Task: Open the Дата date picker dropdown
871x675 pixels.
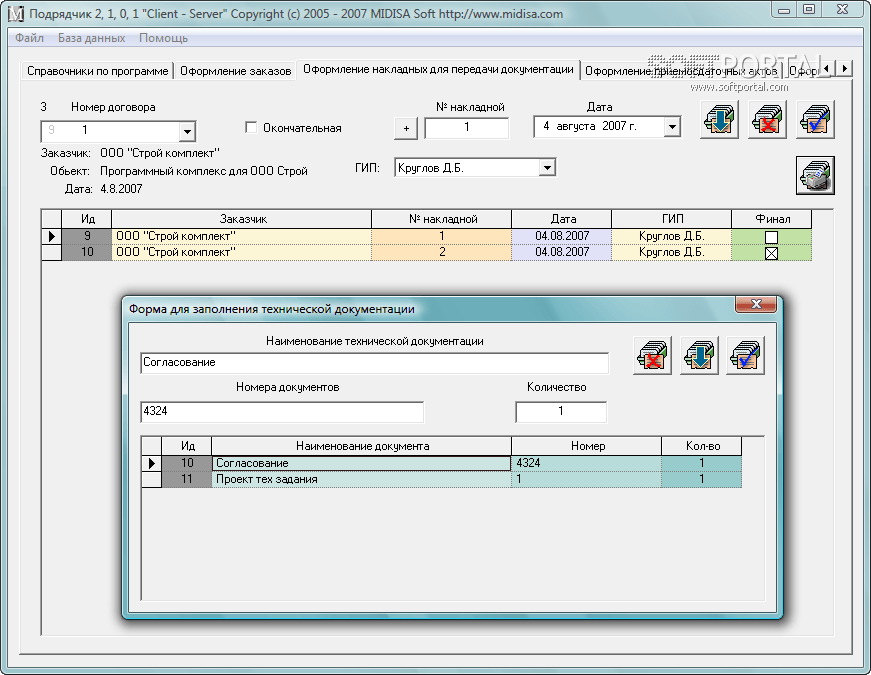Action: point(672,127)
